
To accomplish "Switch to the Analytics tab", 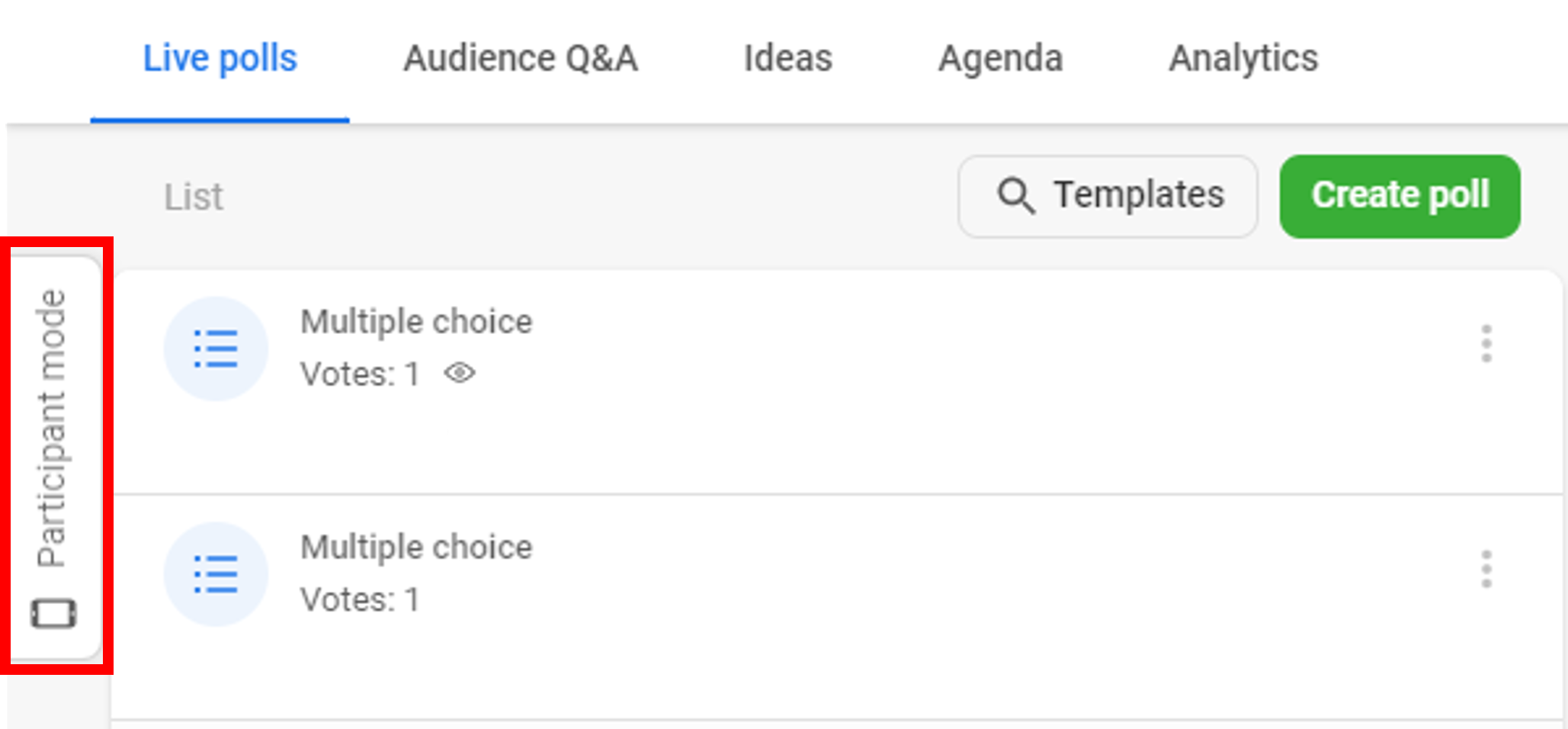I will (1243, 59).
